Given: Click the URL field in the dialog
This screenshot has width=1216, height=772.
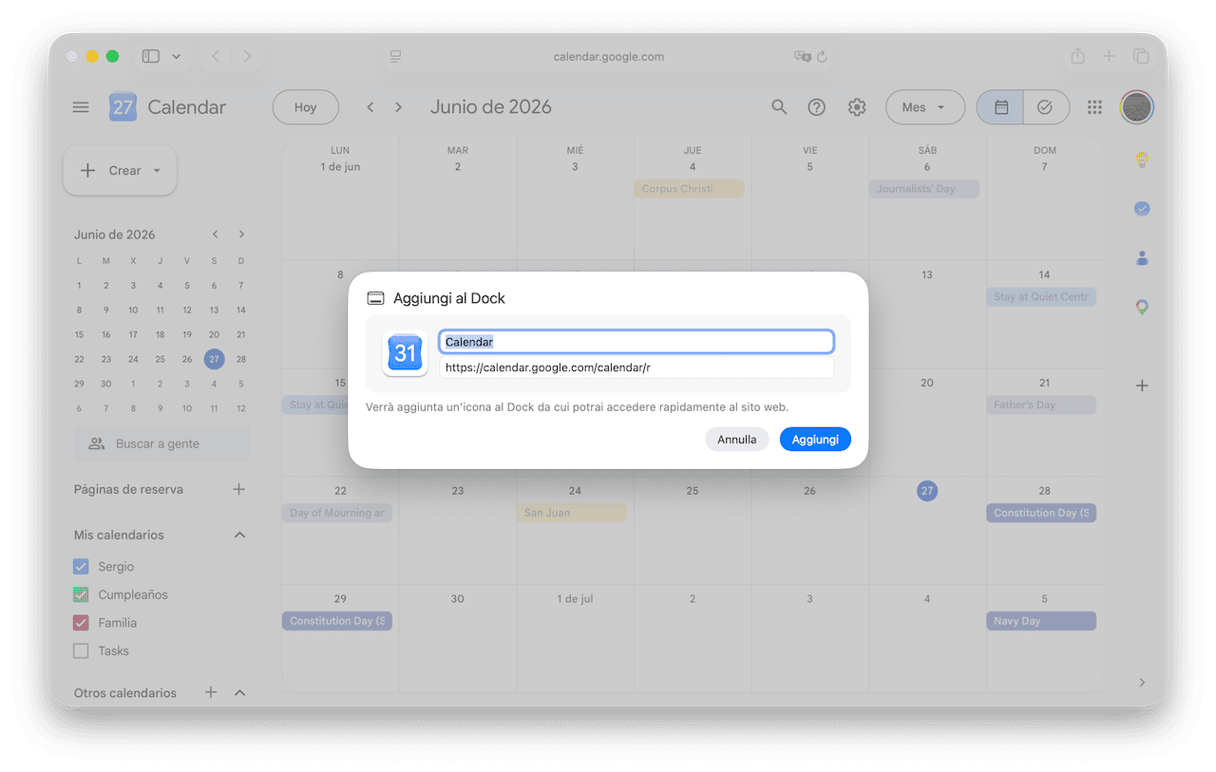Looking at the screenshot, I should coord(636,367).
